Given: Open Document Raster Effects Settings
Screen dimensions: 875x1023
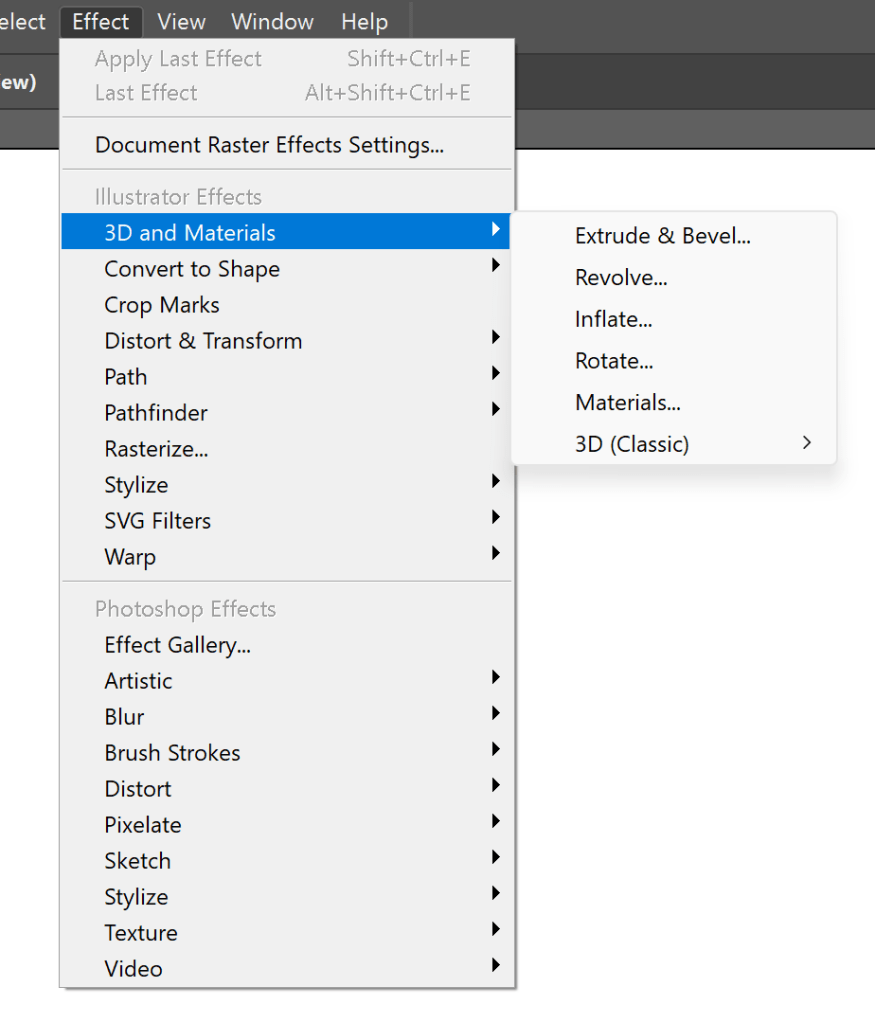Looking at the screenshot, I should [x=269, y=145].
